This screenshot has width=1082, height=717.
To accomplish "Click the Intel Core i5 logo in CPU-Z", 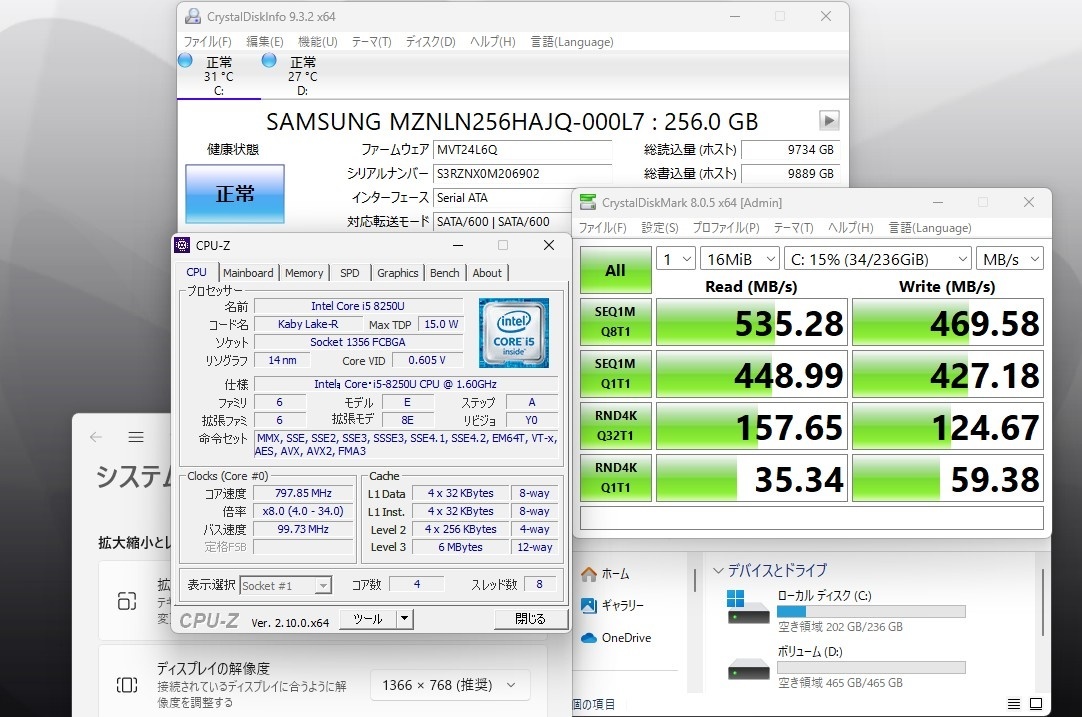I will [x=514, y=333].
